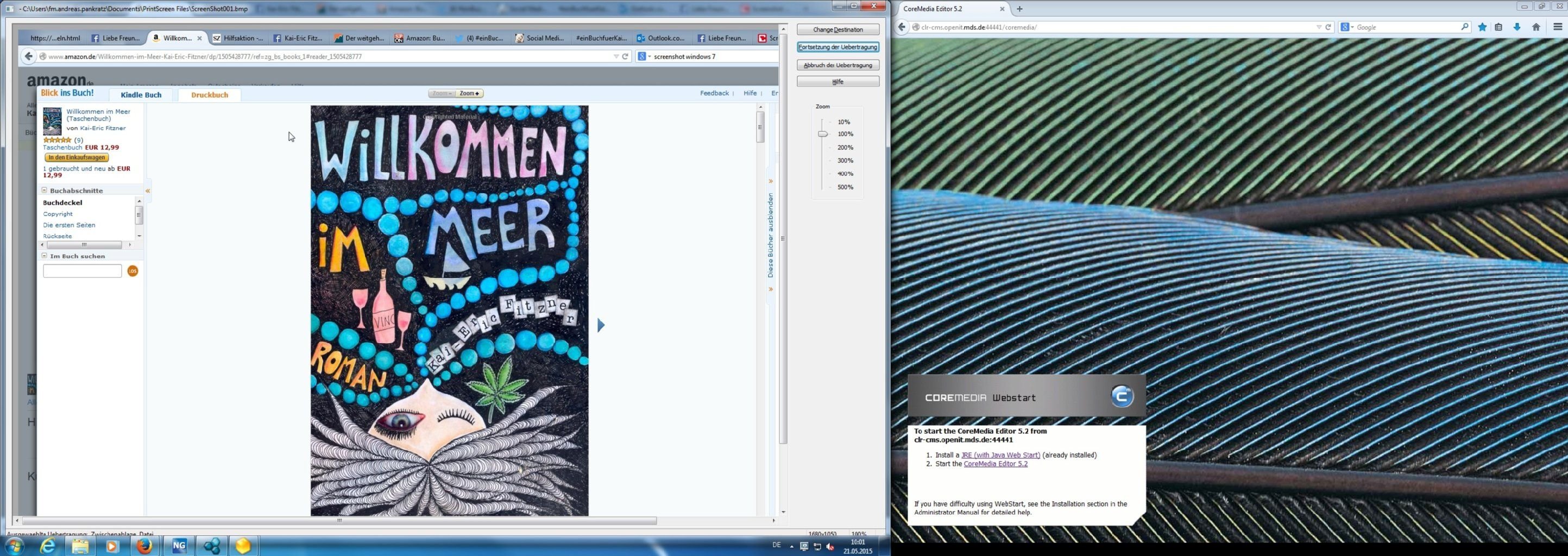The height and width of the screenshot is (556, 1568).
Task: Select Die ersten Seiten section
Action: (69, 225)
